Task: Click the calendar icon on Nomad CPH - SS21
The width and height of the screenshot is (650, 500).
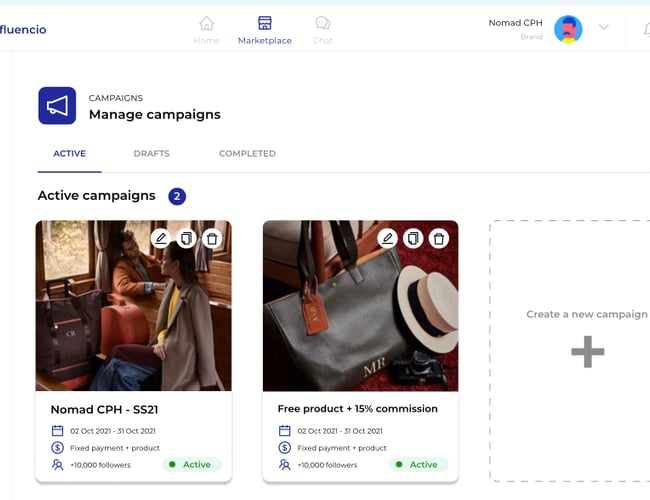Action: click(58, 431)
